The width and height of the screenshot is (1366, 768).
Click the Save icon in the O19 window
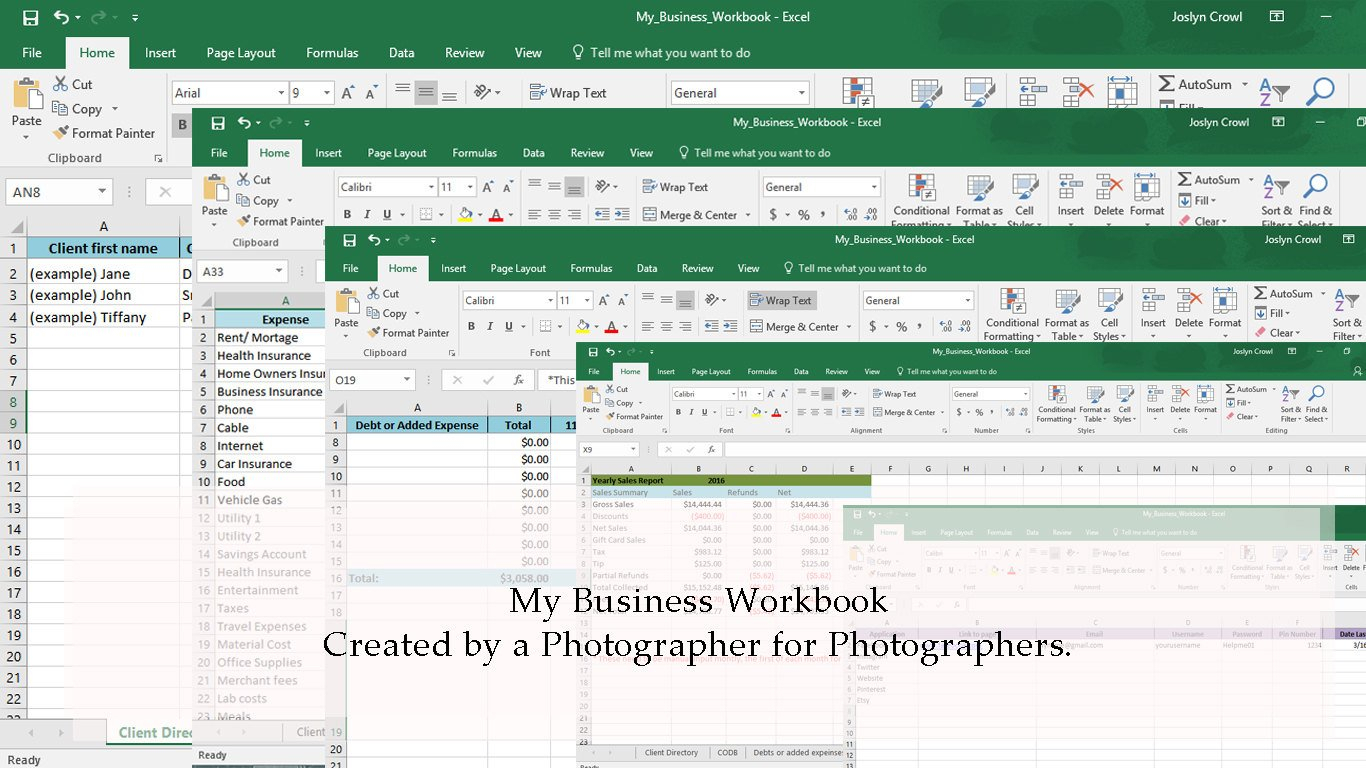pos(349,240)
